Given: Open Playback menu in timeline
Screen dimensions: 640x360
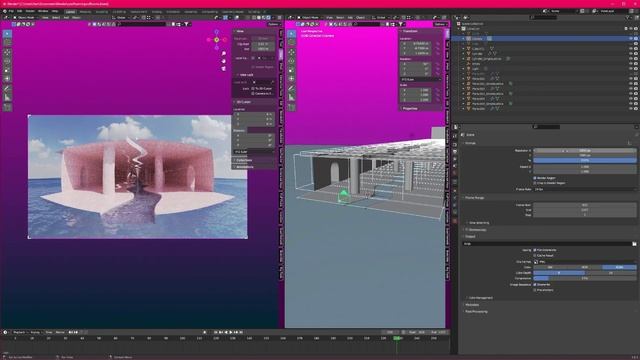Looking at the screenshot, I should [19, 332].
